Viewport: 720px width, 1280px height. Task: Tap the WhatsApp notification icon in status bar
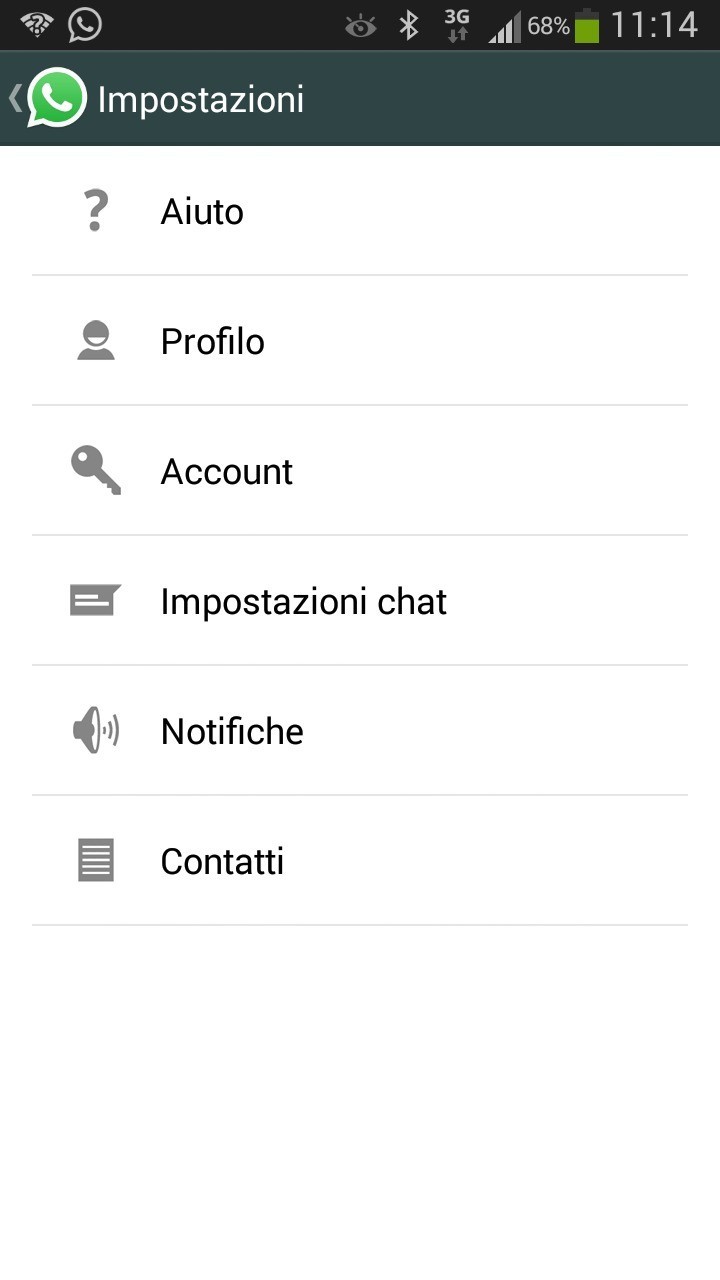[85, 25]
